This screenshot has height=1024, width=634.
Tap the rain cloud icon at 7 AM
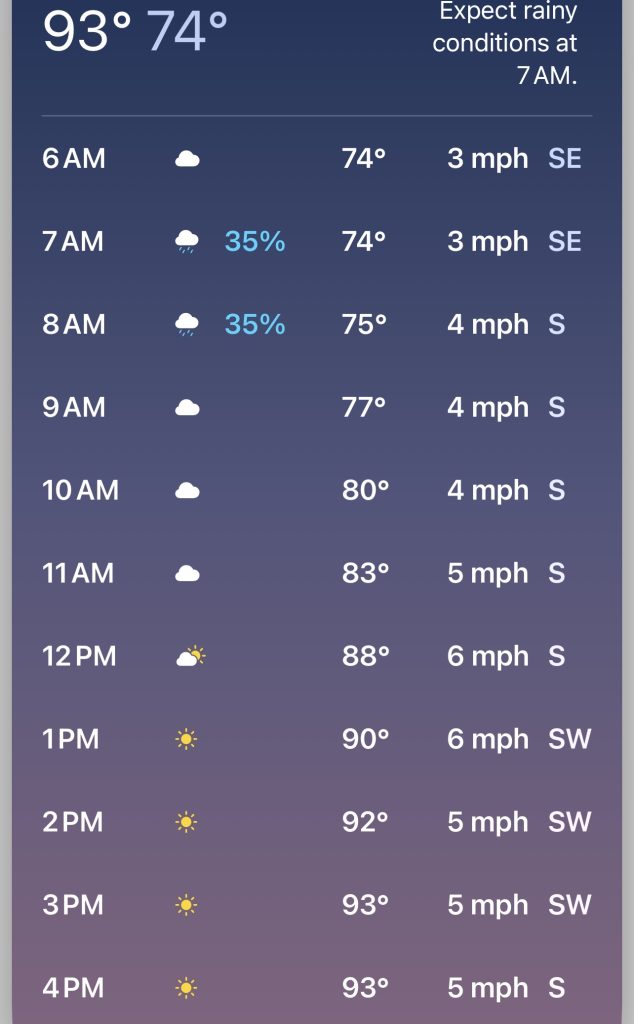point(187,241)
